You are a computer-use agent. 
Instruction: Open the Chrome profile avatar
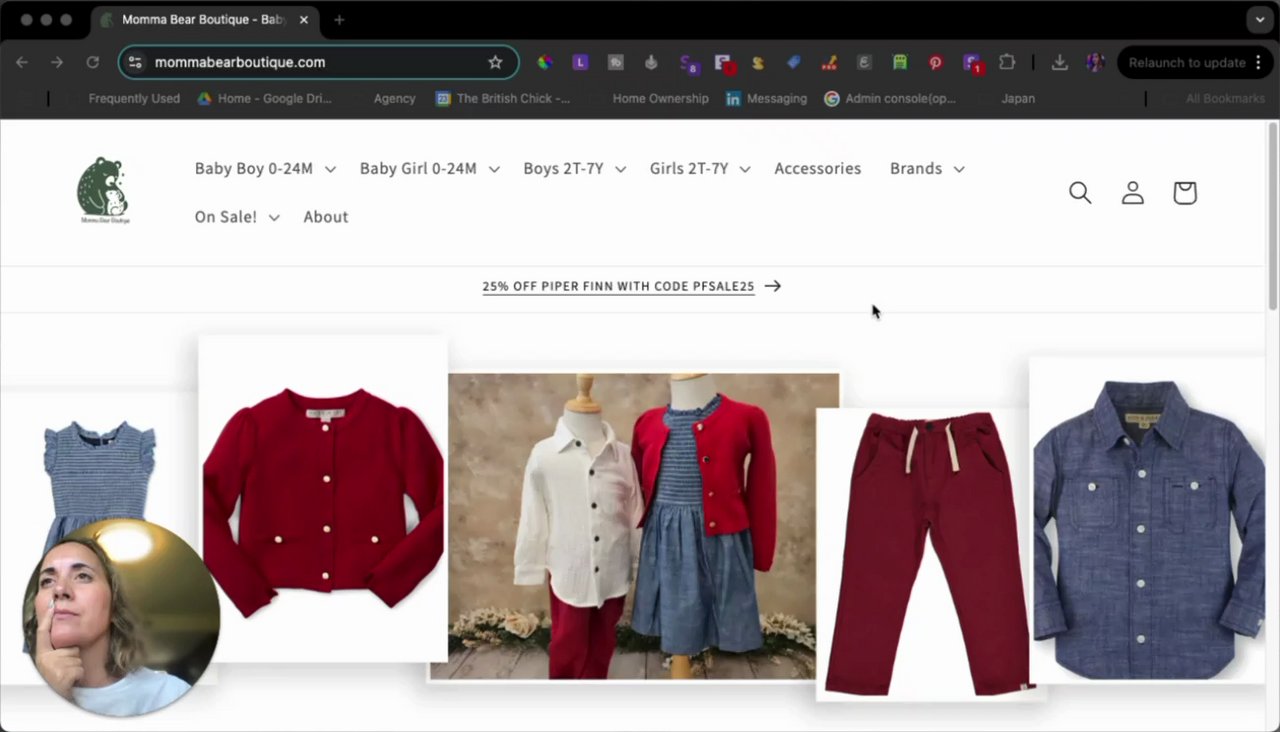1096,62
